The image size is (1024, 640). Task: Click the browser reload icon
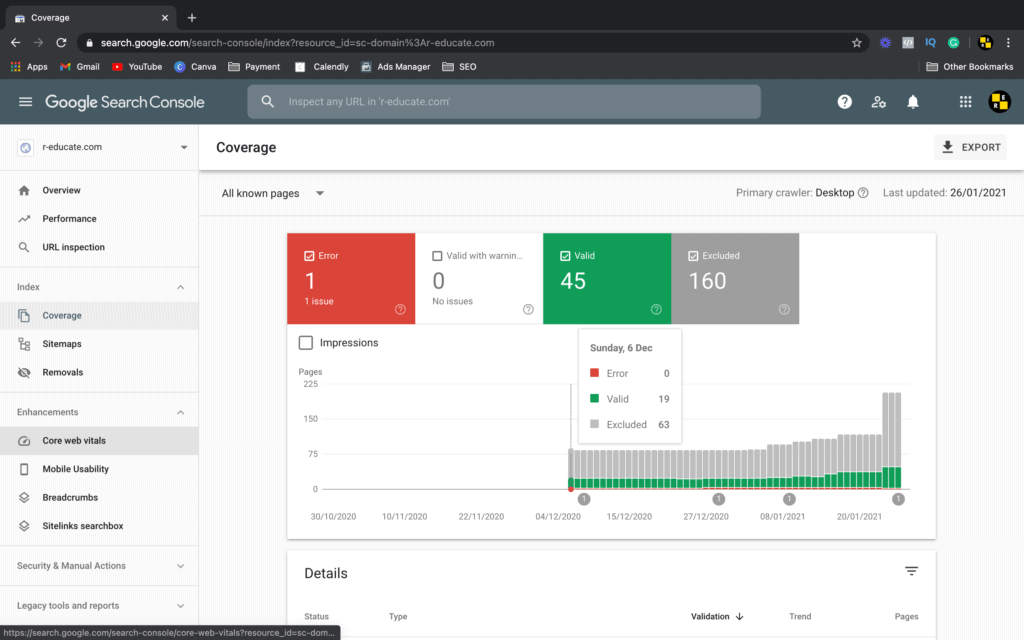61,43
